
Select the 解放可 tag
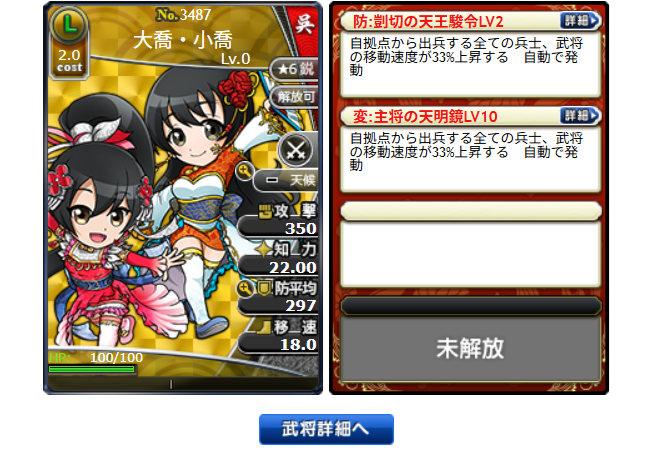[295, 97]
